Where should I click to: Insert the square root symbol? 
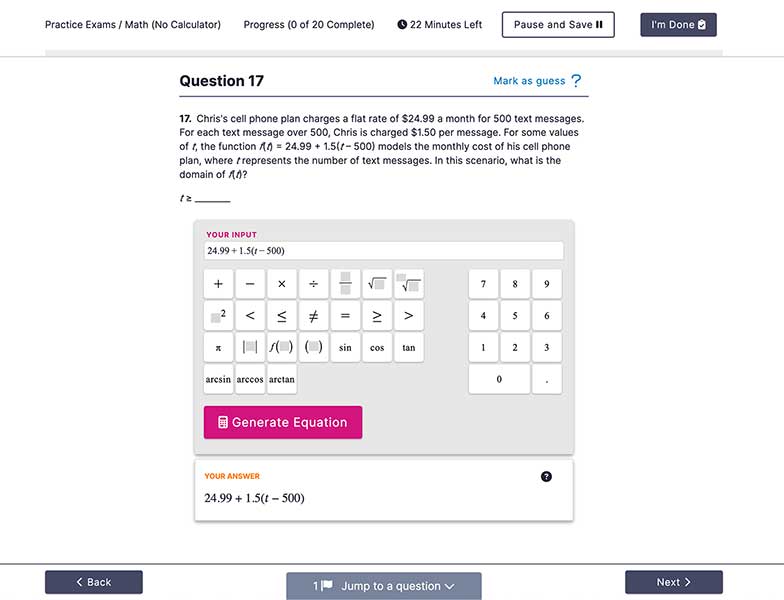[377, 284]
